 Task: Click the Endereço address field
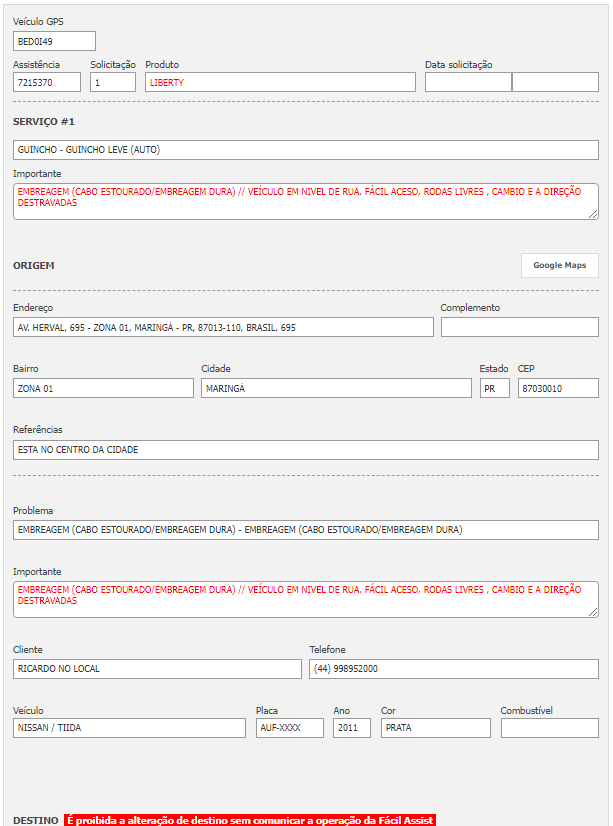(x=223, y=327)
